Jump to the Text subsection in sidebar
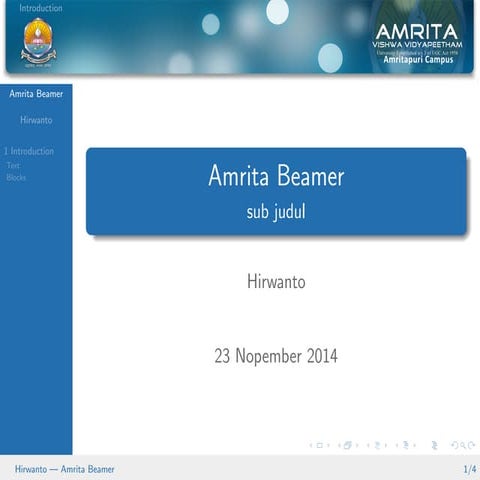 (x=13, y=165)
